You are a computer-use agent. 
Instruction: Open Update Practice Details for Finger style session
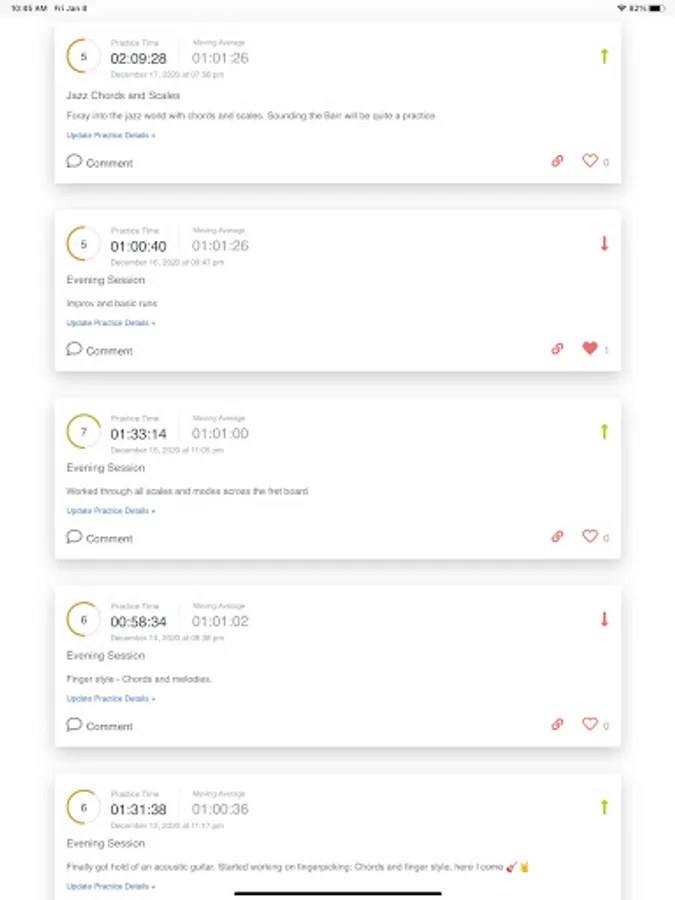click(111, 699)
